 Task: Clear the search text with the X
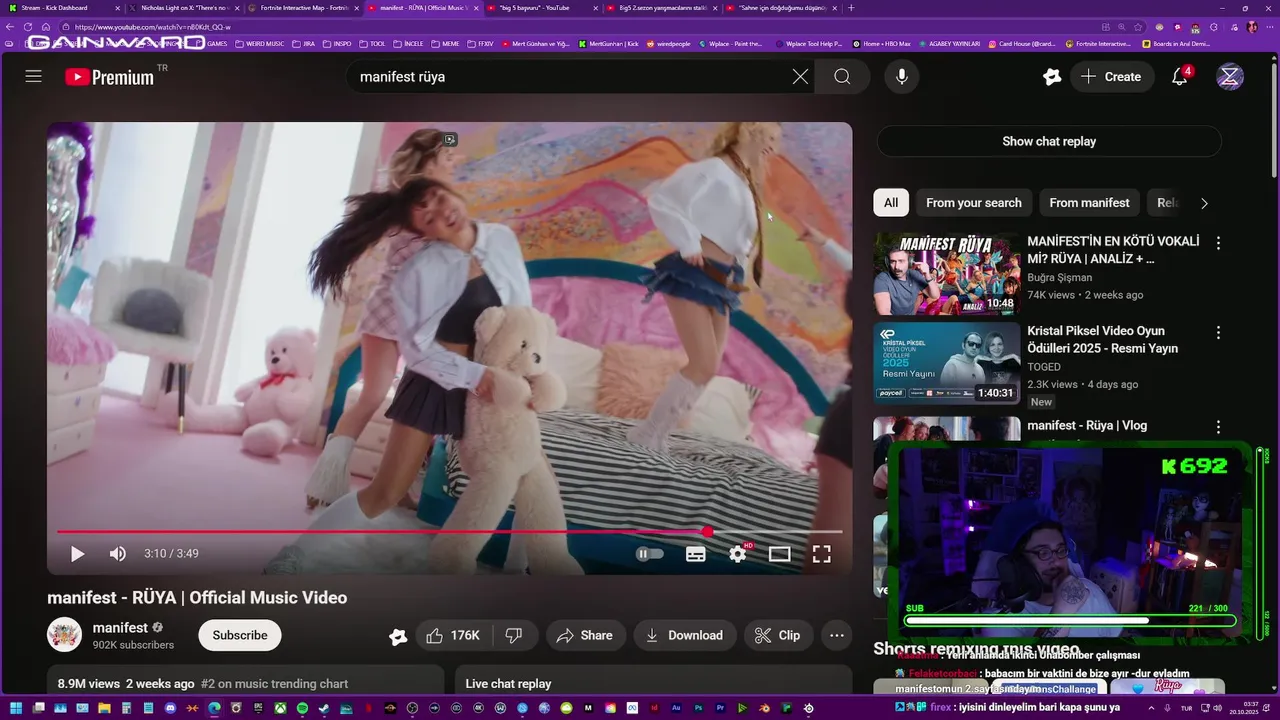[x=800, y=76]
